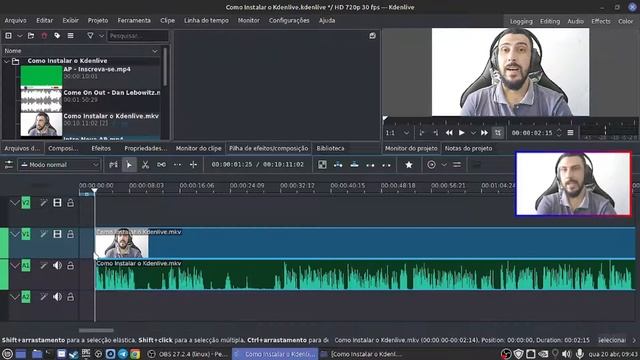Collapse track A1 chevron
The width and height of the screenshot is (640, 360).
15,265
